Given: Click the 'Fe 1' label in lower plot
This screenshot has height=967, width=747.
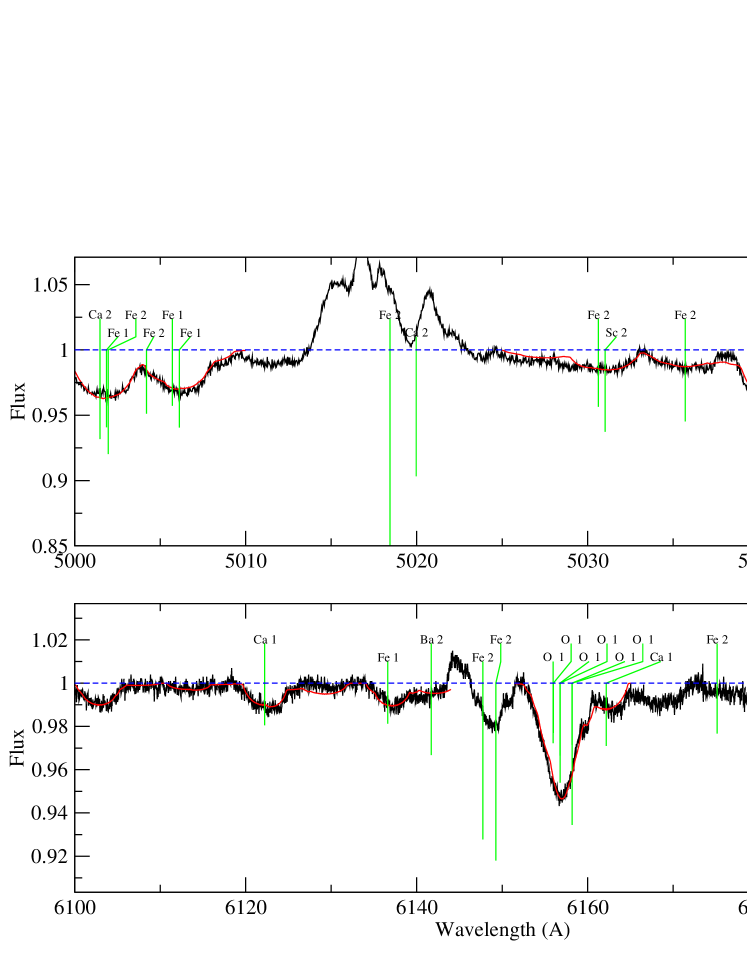Looking at the screenshot, I should [388, 658].
